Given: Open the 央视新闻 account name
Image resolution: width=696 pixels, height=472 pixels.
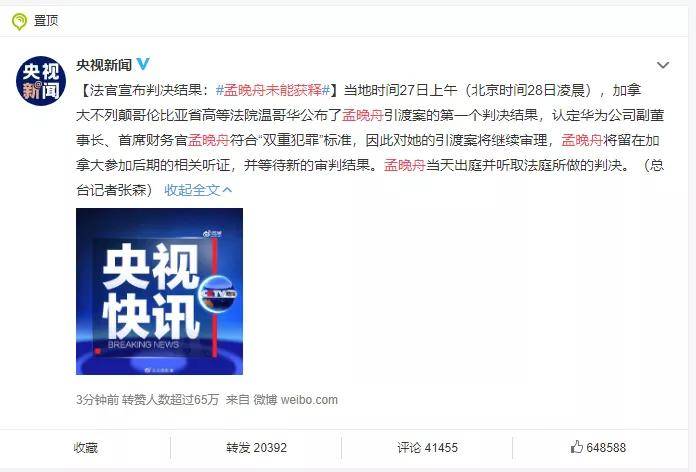Looking at the screenshot, I should click(x=104, y=65).
